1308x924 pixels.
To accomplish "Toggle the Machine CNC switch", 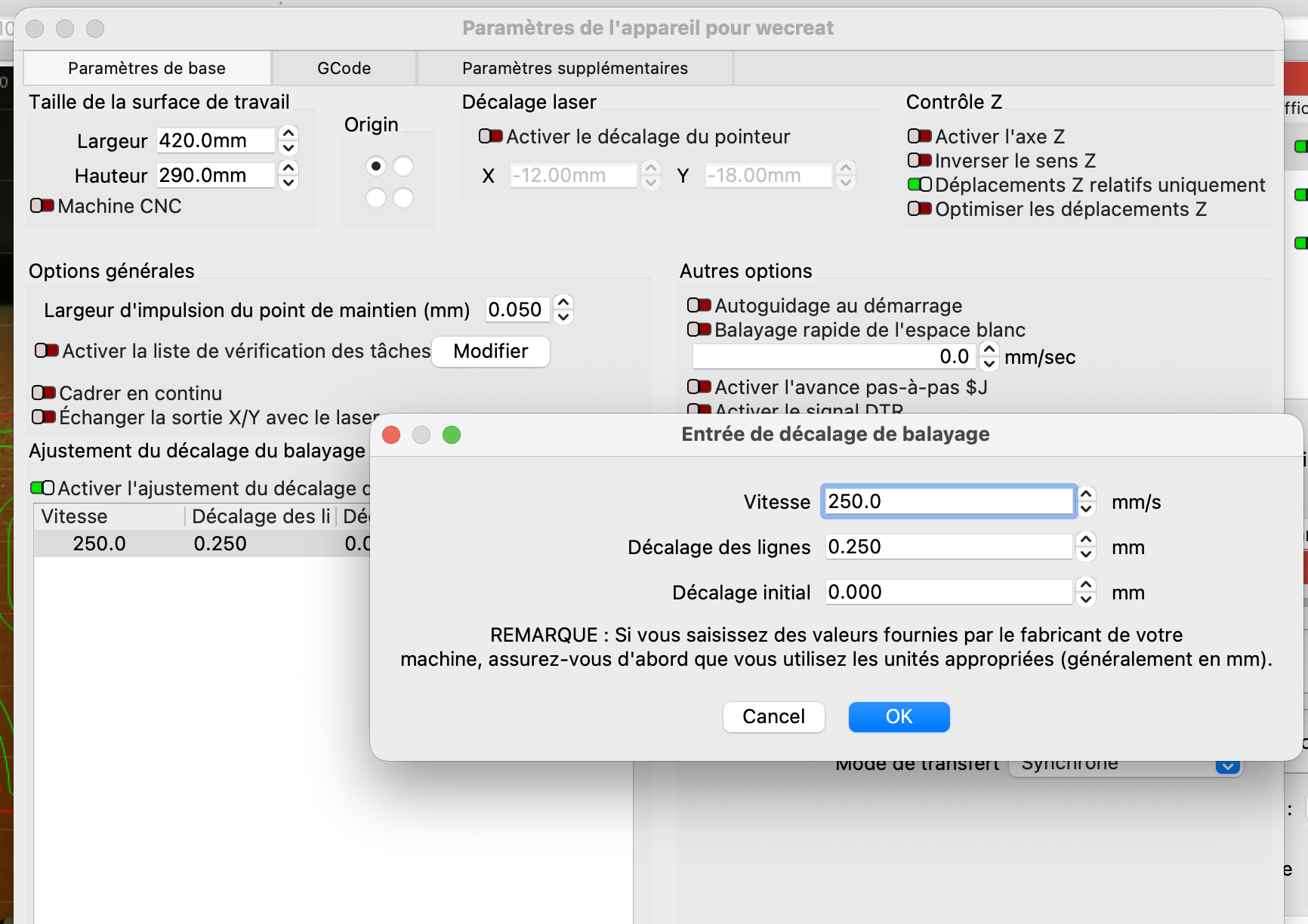I will click(x=42, y=206).
